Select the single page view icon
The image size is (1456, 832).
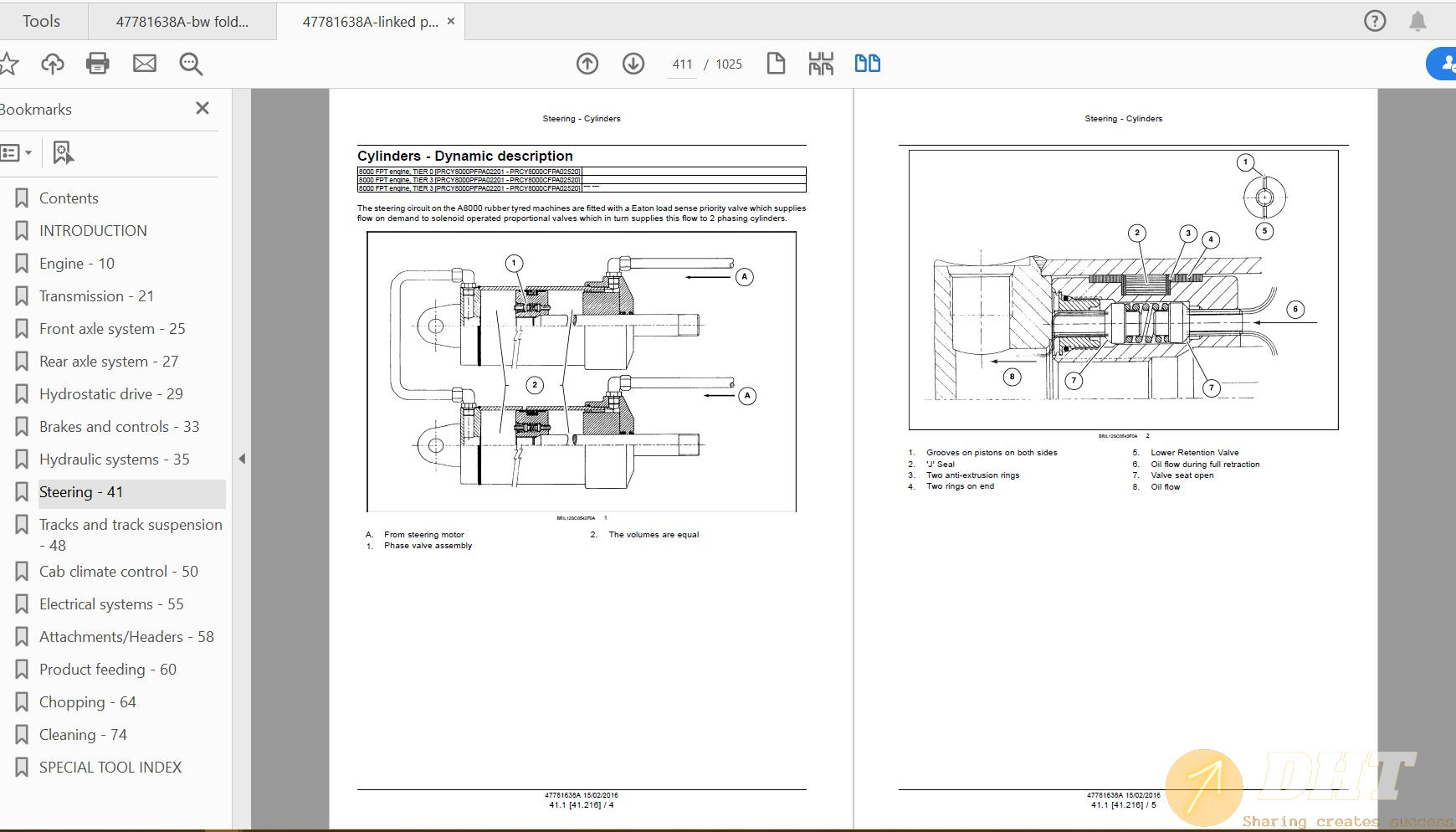click(x=776, y=64)
